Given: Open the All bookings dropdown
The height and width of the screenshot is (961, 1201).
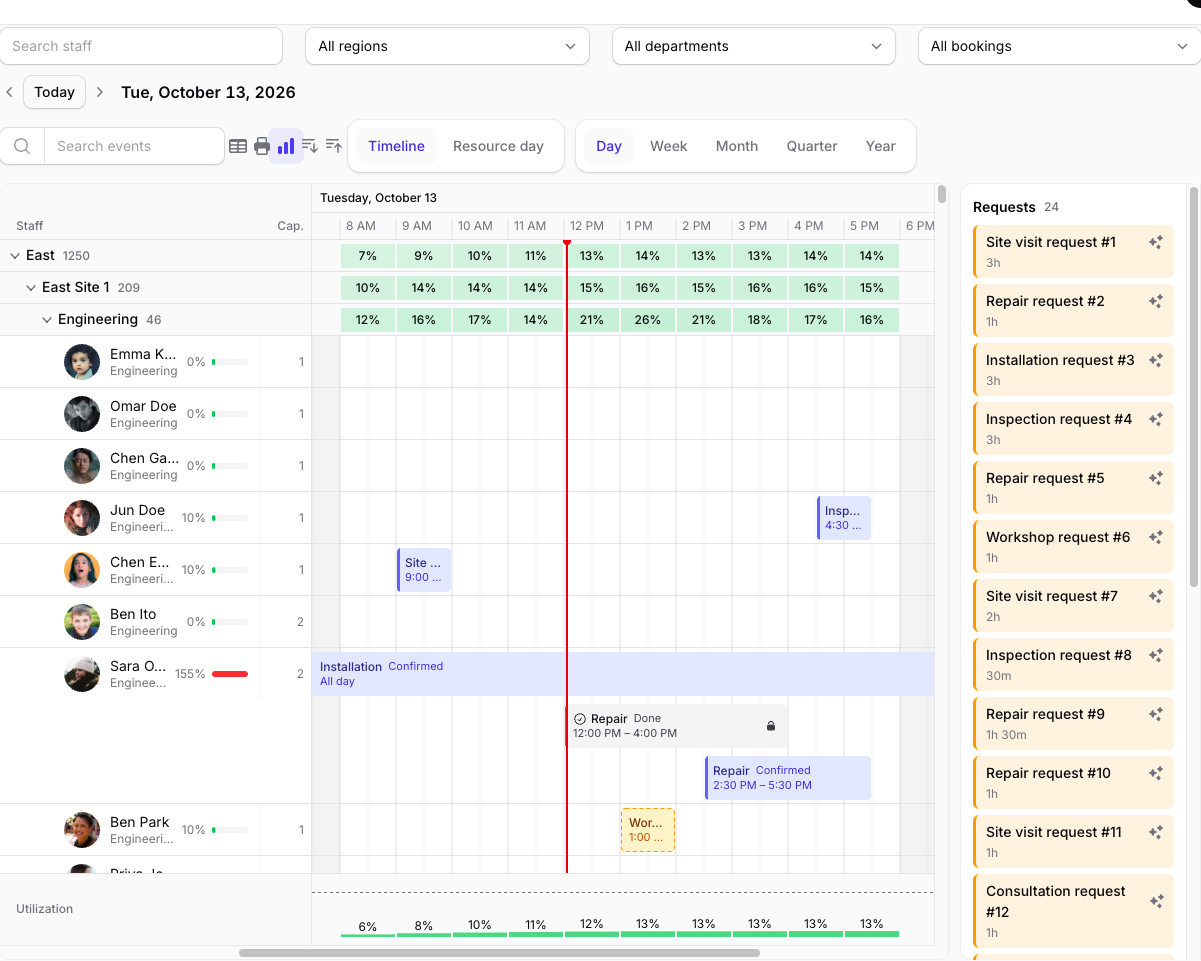Looking at the screenshot, I should click(1059, 46).
